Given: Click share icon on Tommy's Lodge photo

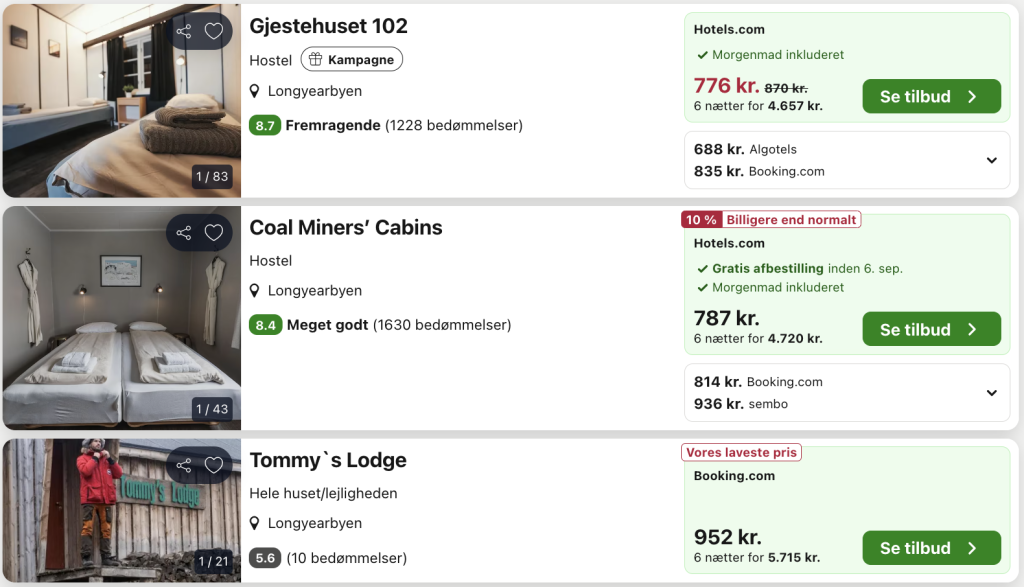Looking at the screenshot, I should pos(184,465).
